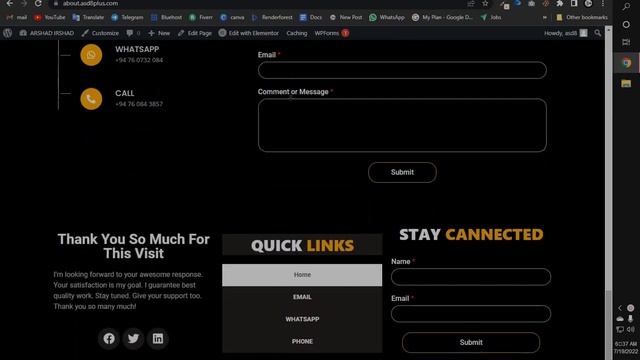Select PHONE in Quick Links

coord(302,341)
